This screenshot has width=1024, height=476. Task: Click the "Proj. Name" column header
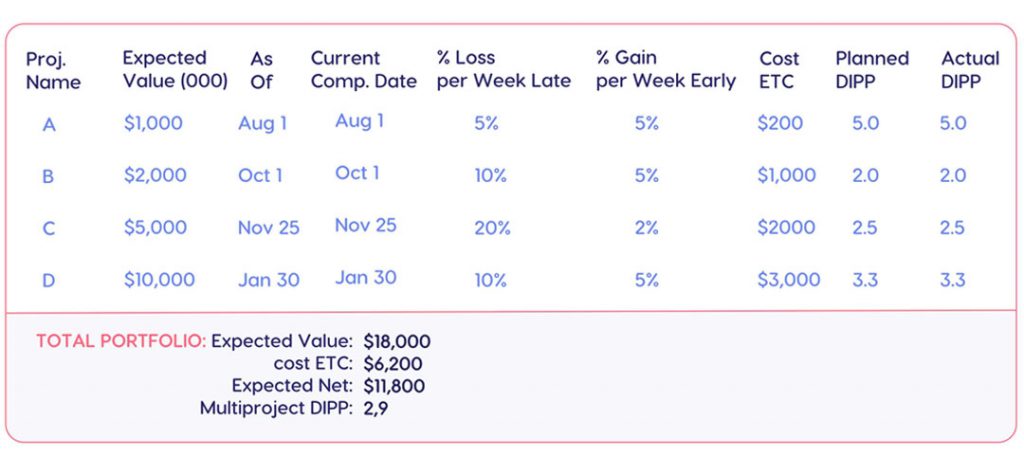click(53, 70)
